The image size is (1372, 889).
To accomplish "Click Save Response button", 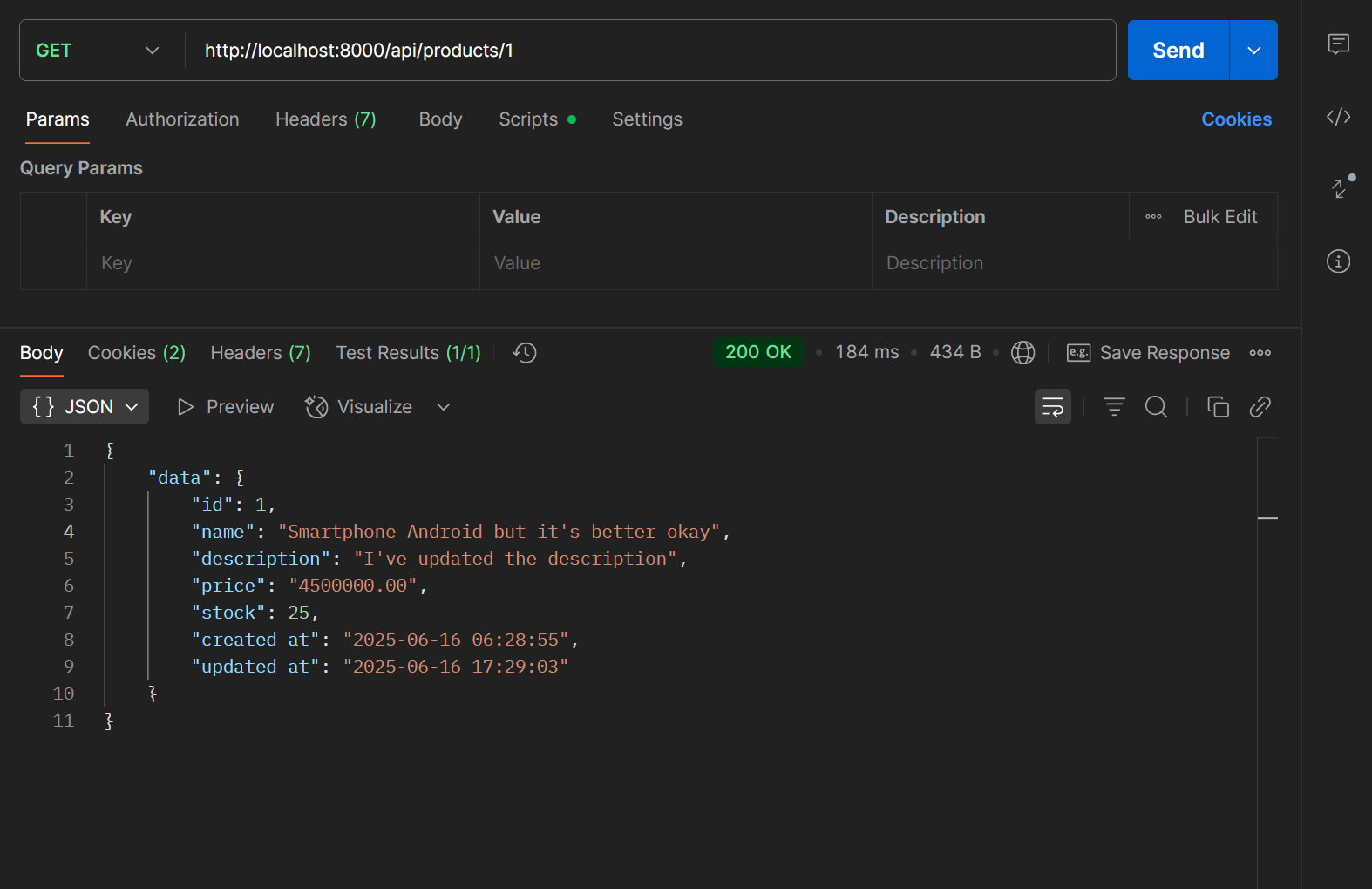I will [1148, 353].
